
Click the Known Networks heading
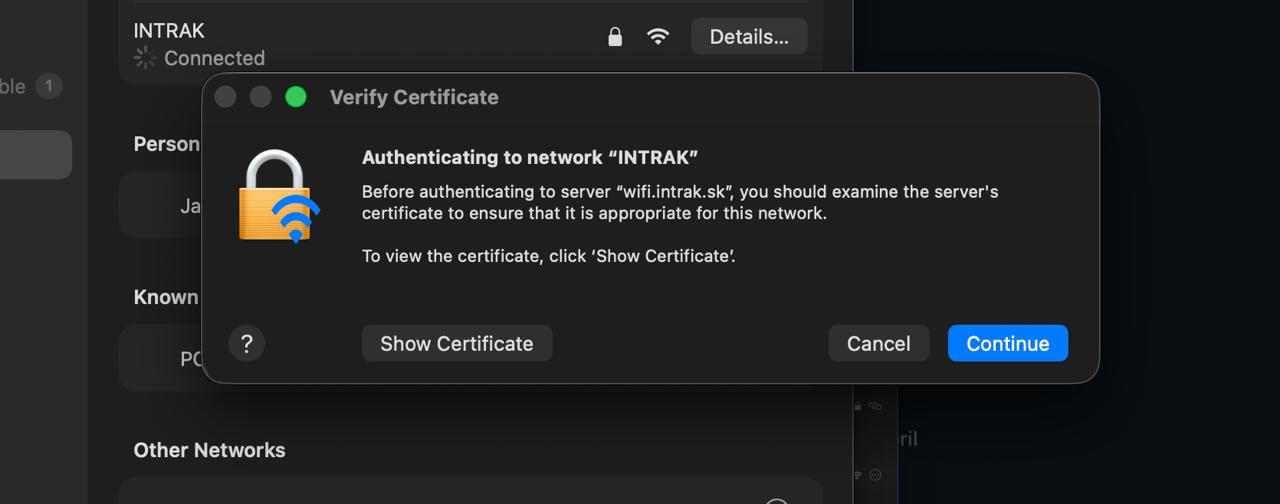coord(166,297)
